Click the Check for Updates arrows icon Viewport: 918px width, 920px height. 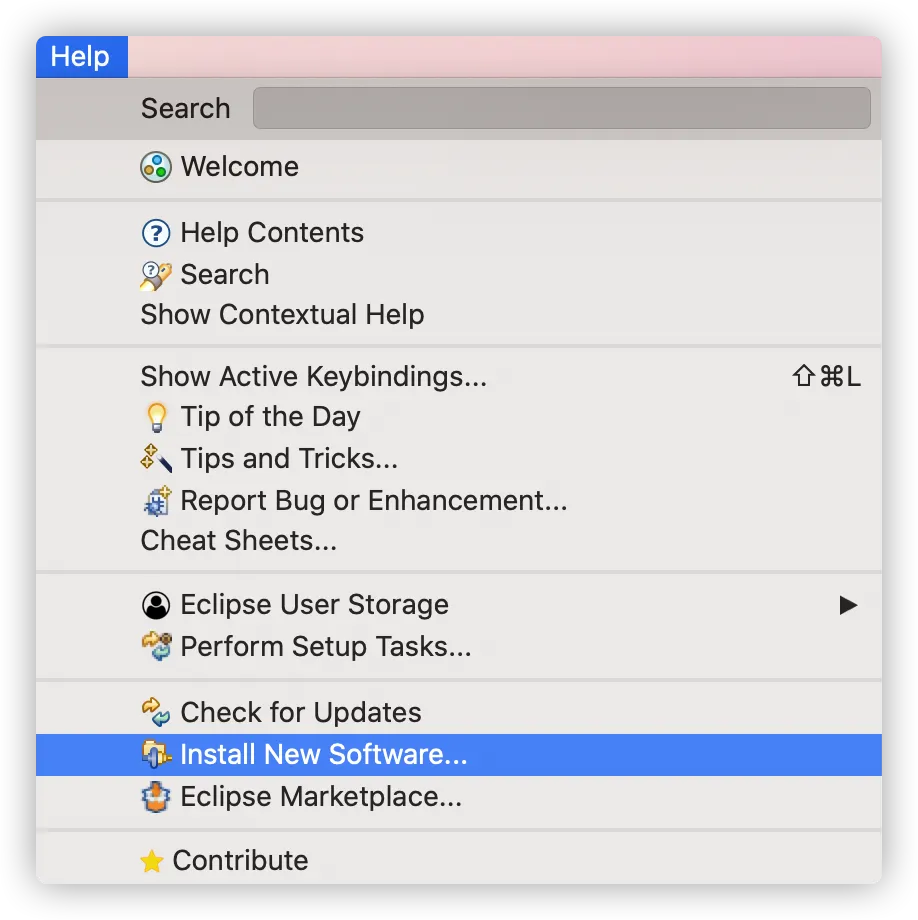click(x=156, y=713)
